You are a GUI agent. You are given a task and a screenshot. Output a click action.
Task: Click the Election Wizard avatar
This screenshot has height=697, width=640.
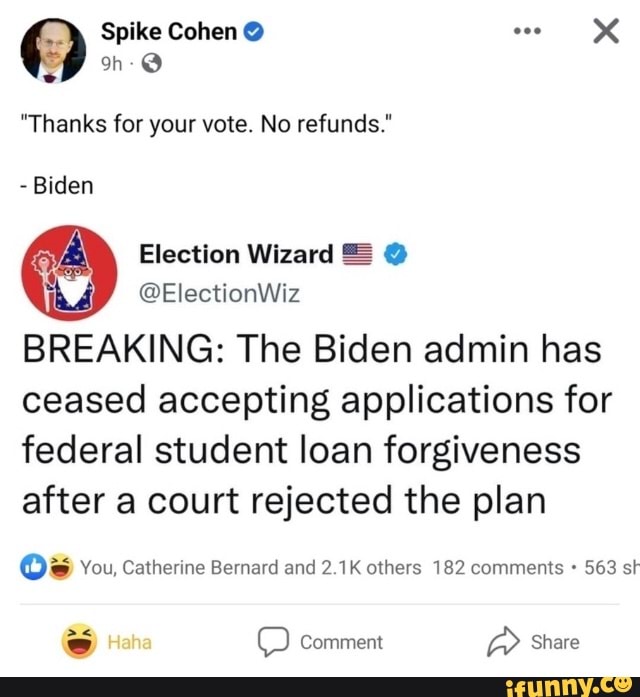pos(69,273)
